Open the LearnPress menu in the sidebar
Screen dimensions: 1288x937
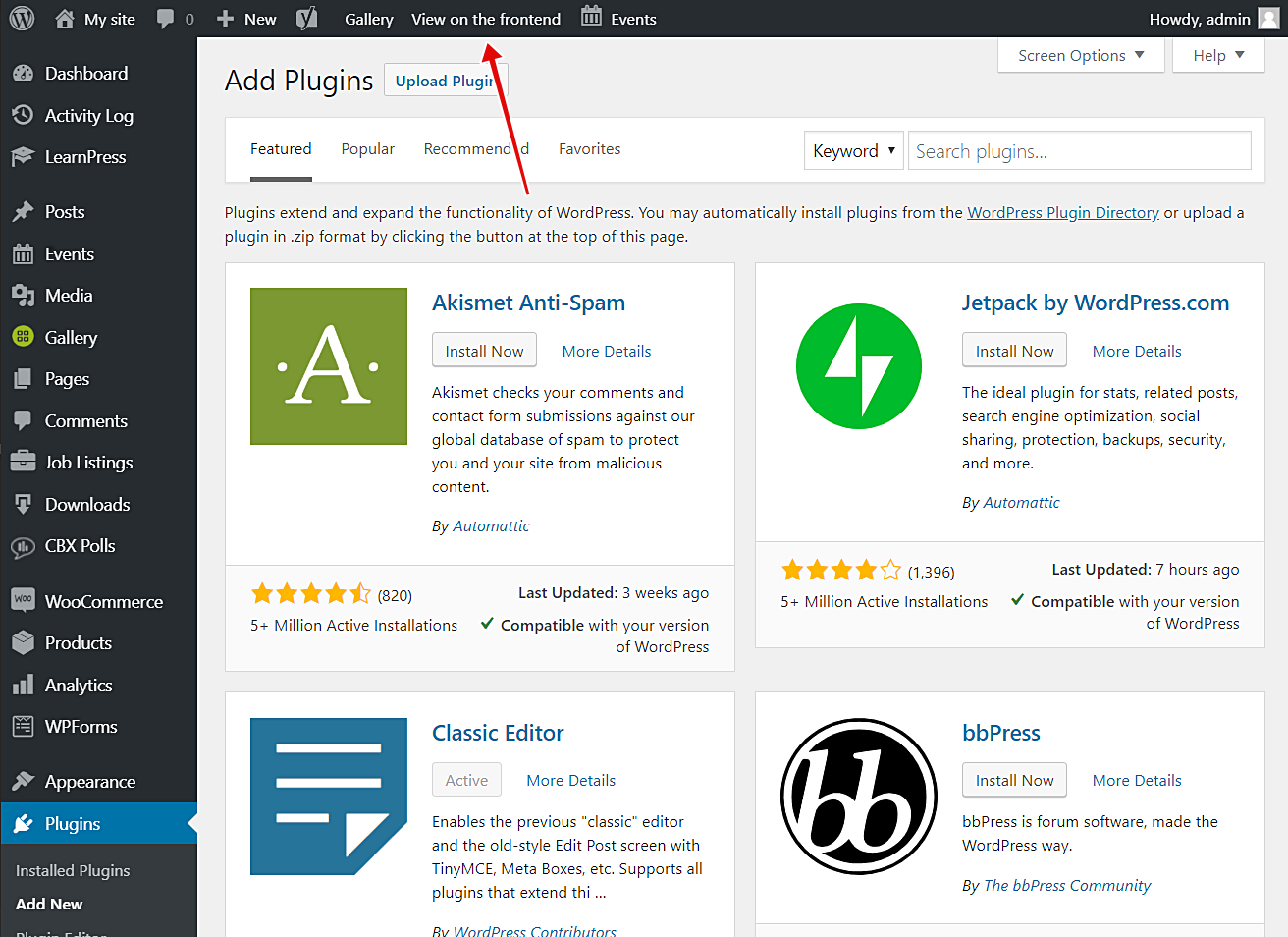(x=85, y=157)
